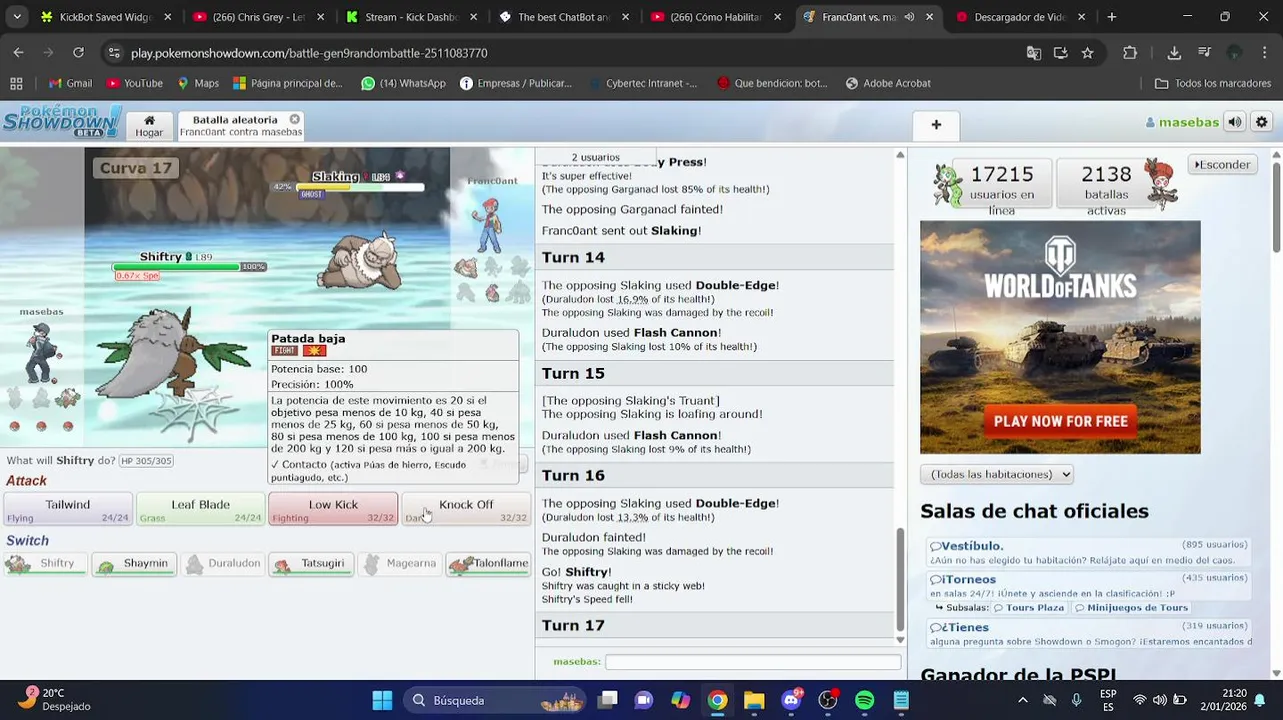1283x720 pixels.
Task: Switch to Stream - Kick Dashboard tab
Action: 411,17
